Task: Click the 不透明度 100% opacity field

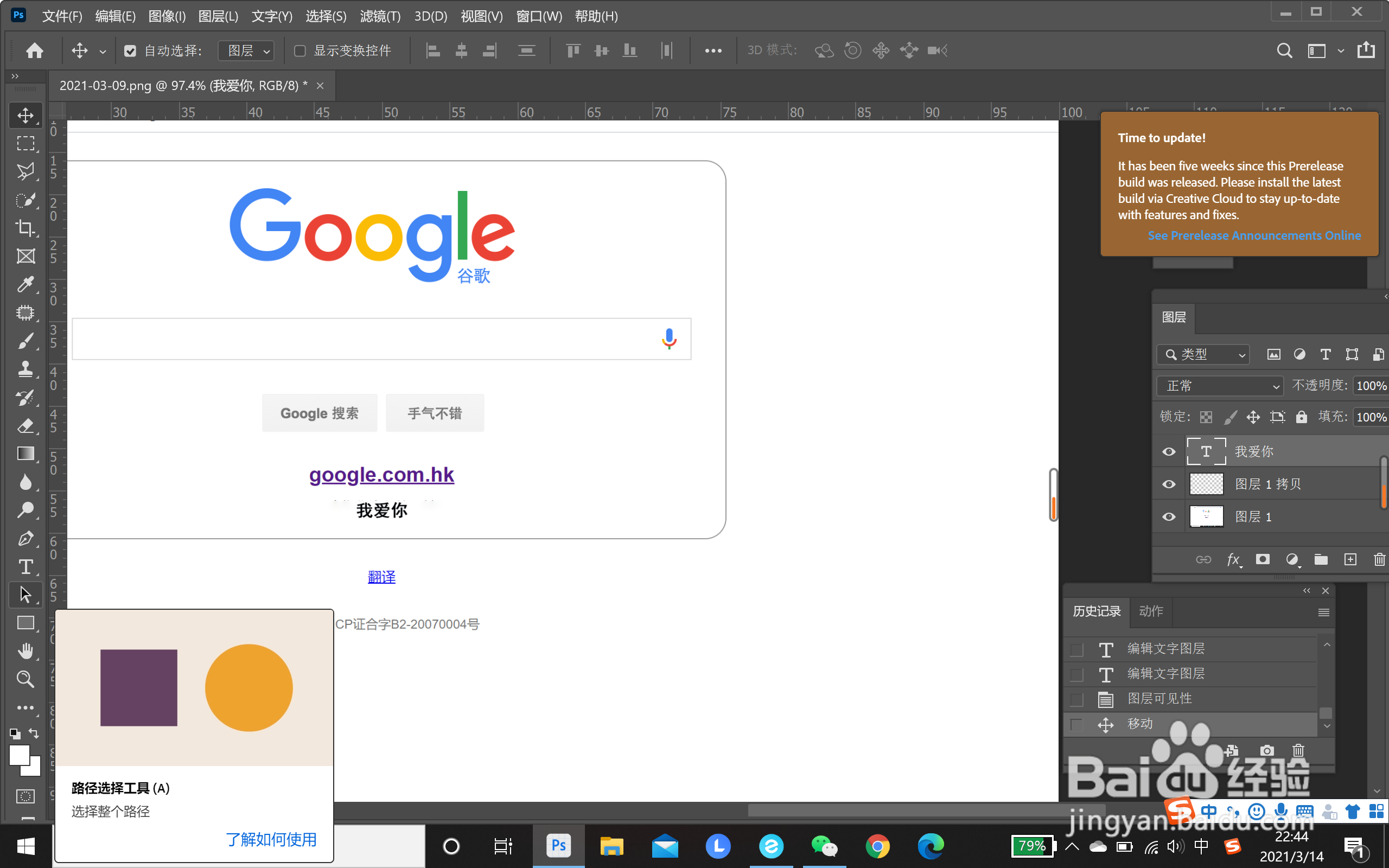Action: click(x=1371, y=386)
